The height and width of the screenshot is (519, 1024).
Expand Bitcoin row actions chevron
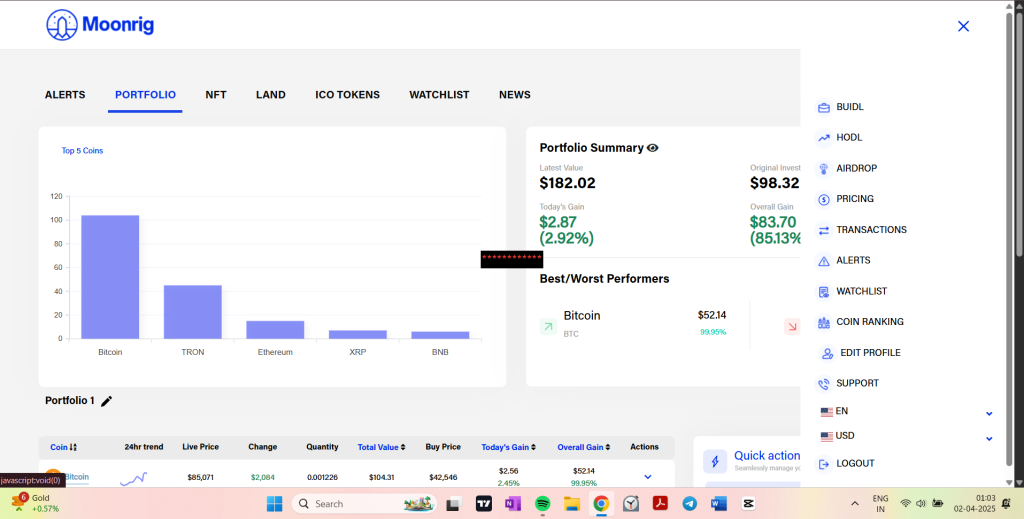tap(648, 477)
